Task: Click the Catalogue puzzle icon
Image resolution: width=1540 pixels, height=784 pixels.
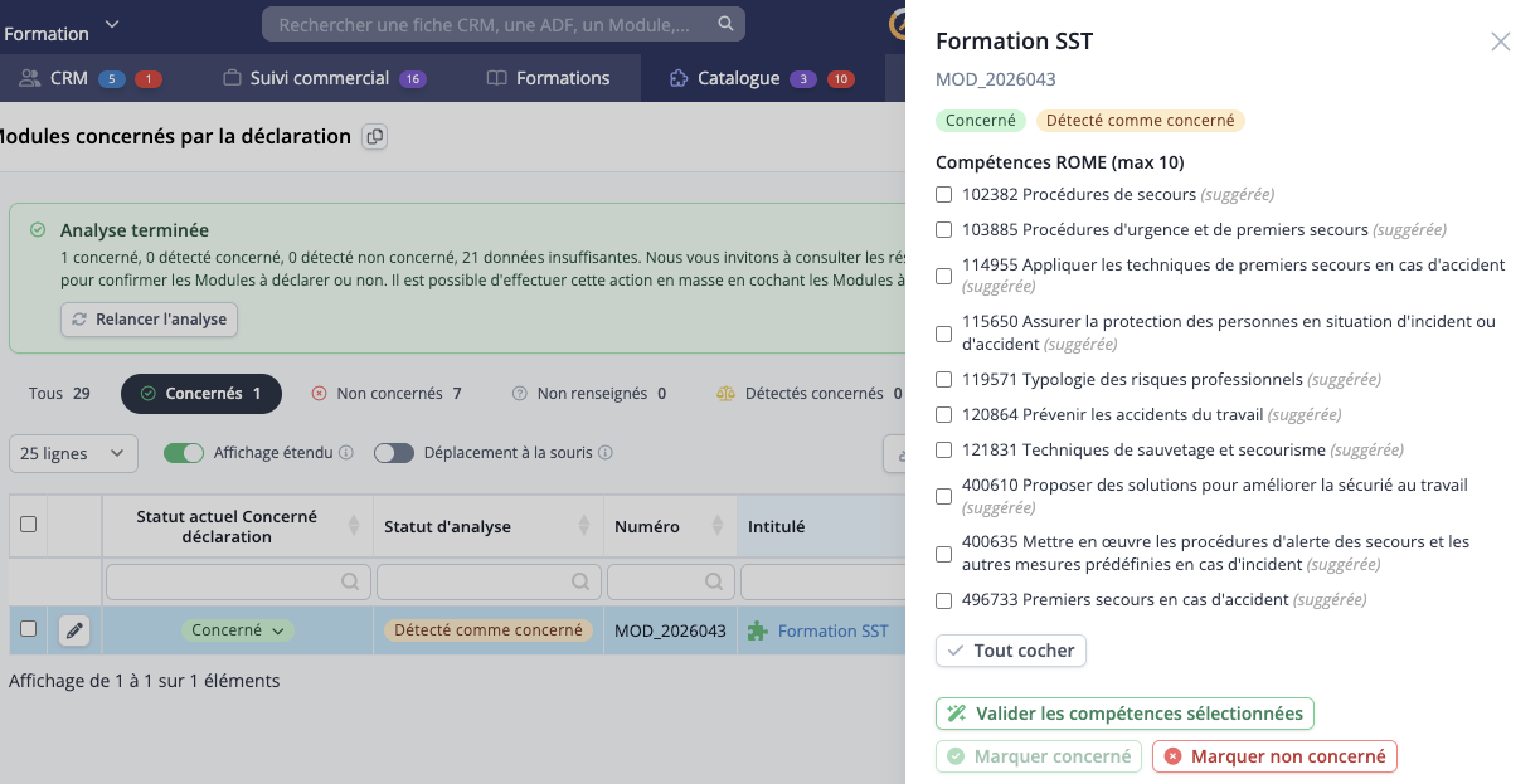Action: click(679, 78)
